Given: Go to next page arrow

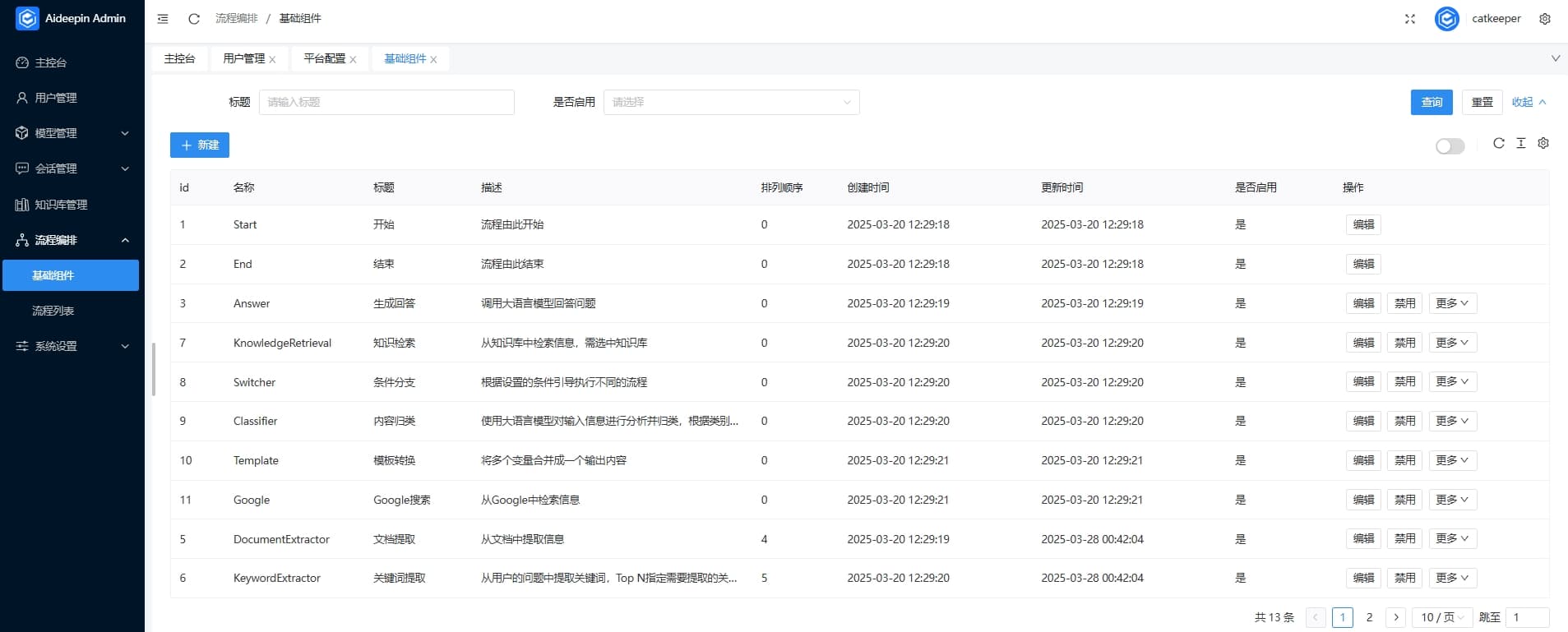Looking at the screenshot, I should point(1395,617).
